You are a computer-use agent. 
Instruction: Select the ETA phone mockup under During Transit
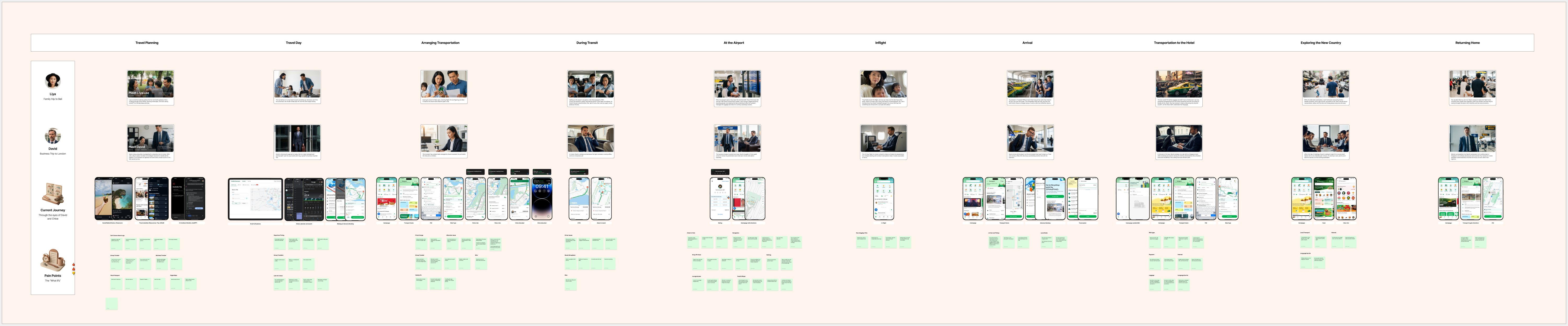[579, 199]
